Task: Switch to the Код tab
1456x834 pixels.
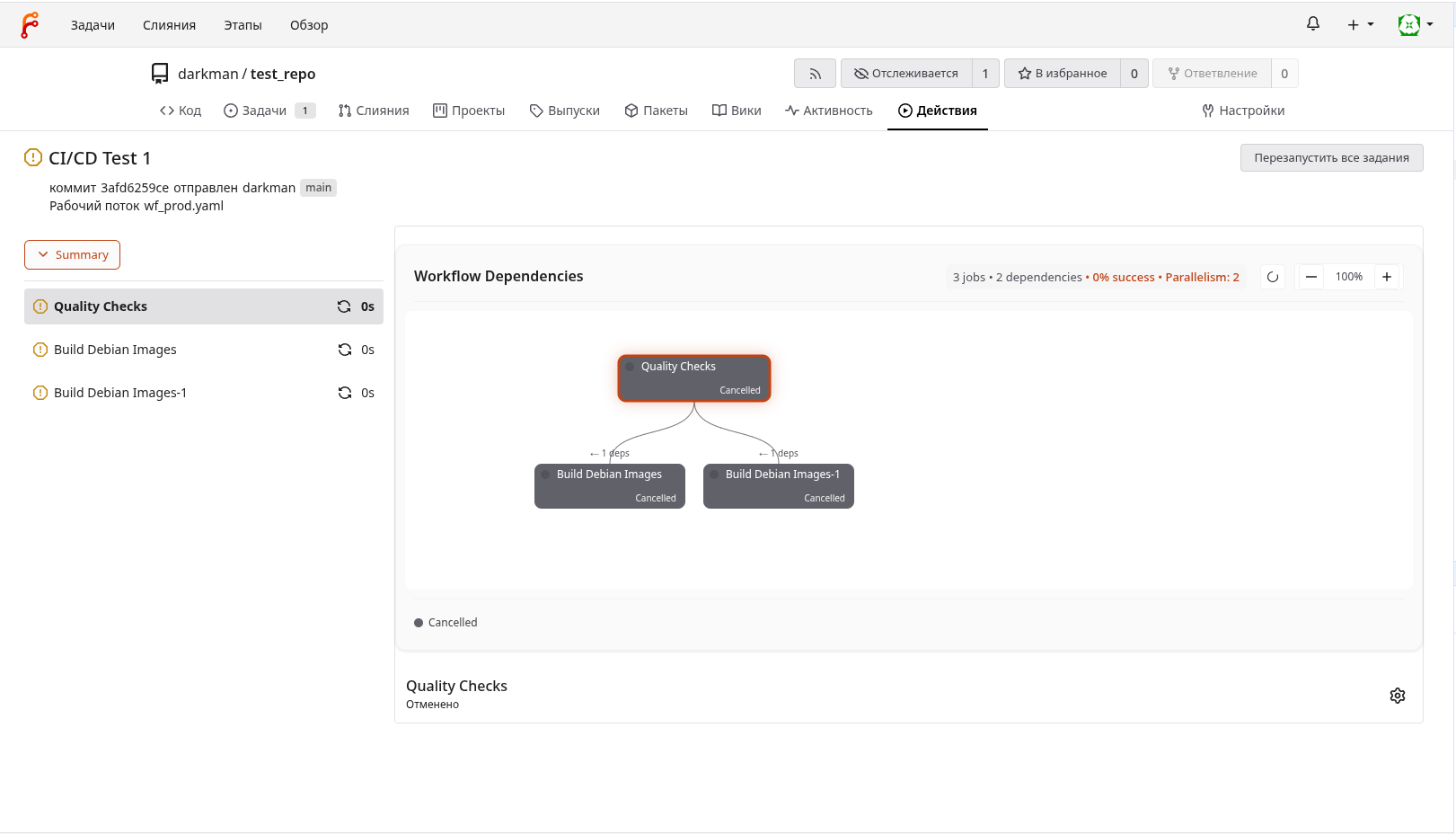Action: tap(181, 111)
